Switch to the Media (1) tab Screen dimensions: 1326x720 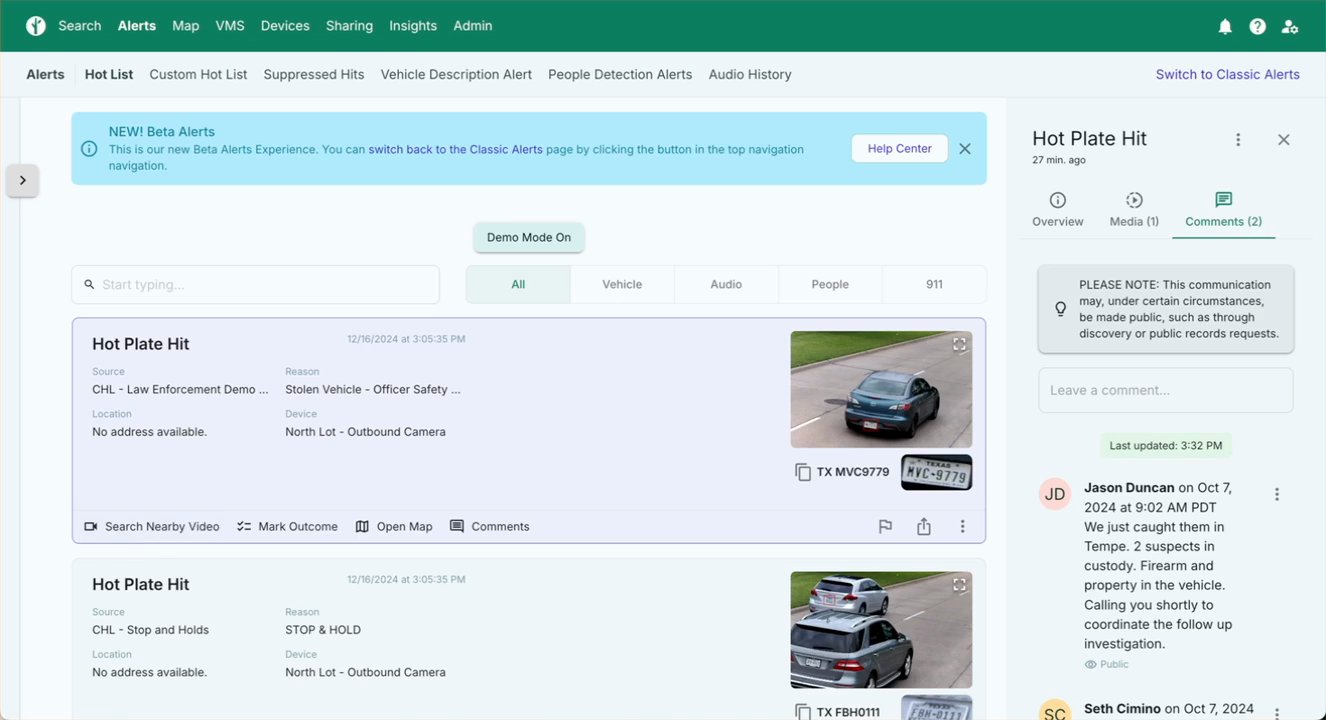point(1134,210)
